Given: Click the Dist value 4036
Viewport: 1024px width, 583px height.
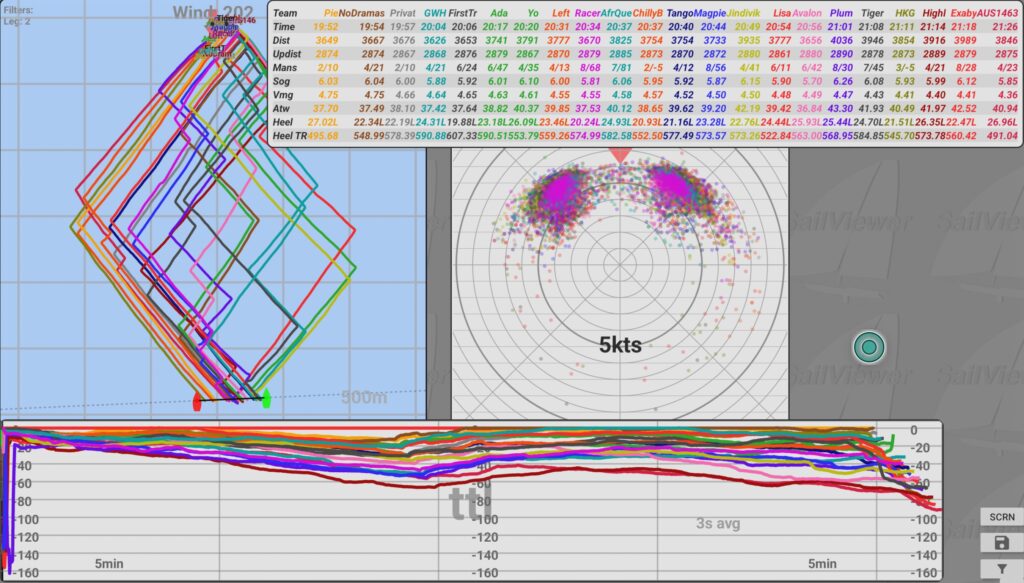Looking at the screenshot, I should click(x=841, y=40).
